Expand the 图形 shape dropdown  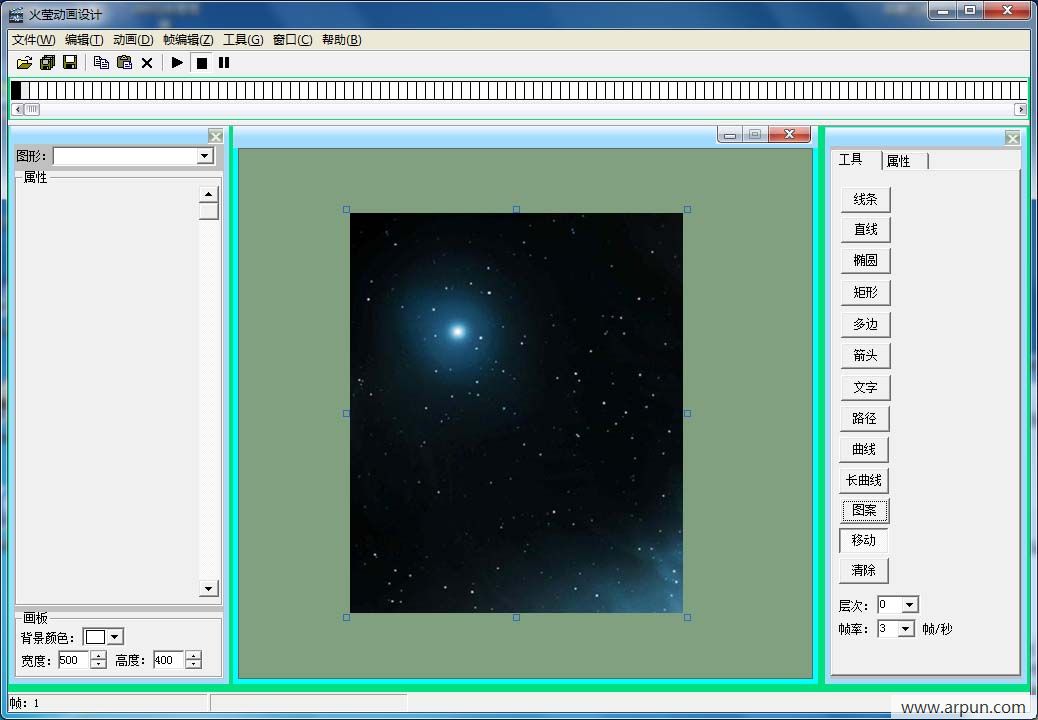(205, 157)
